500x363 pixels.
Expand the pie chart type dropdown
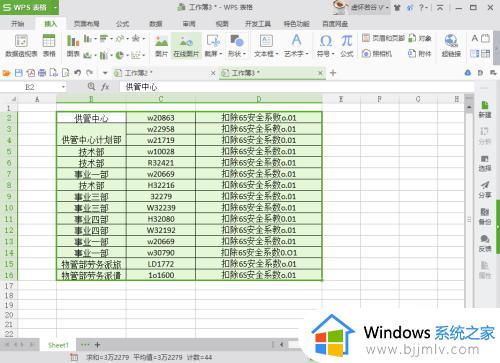[x=127, y=55]
